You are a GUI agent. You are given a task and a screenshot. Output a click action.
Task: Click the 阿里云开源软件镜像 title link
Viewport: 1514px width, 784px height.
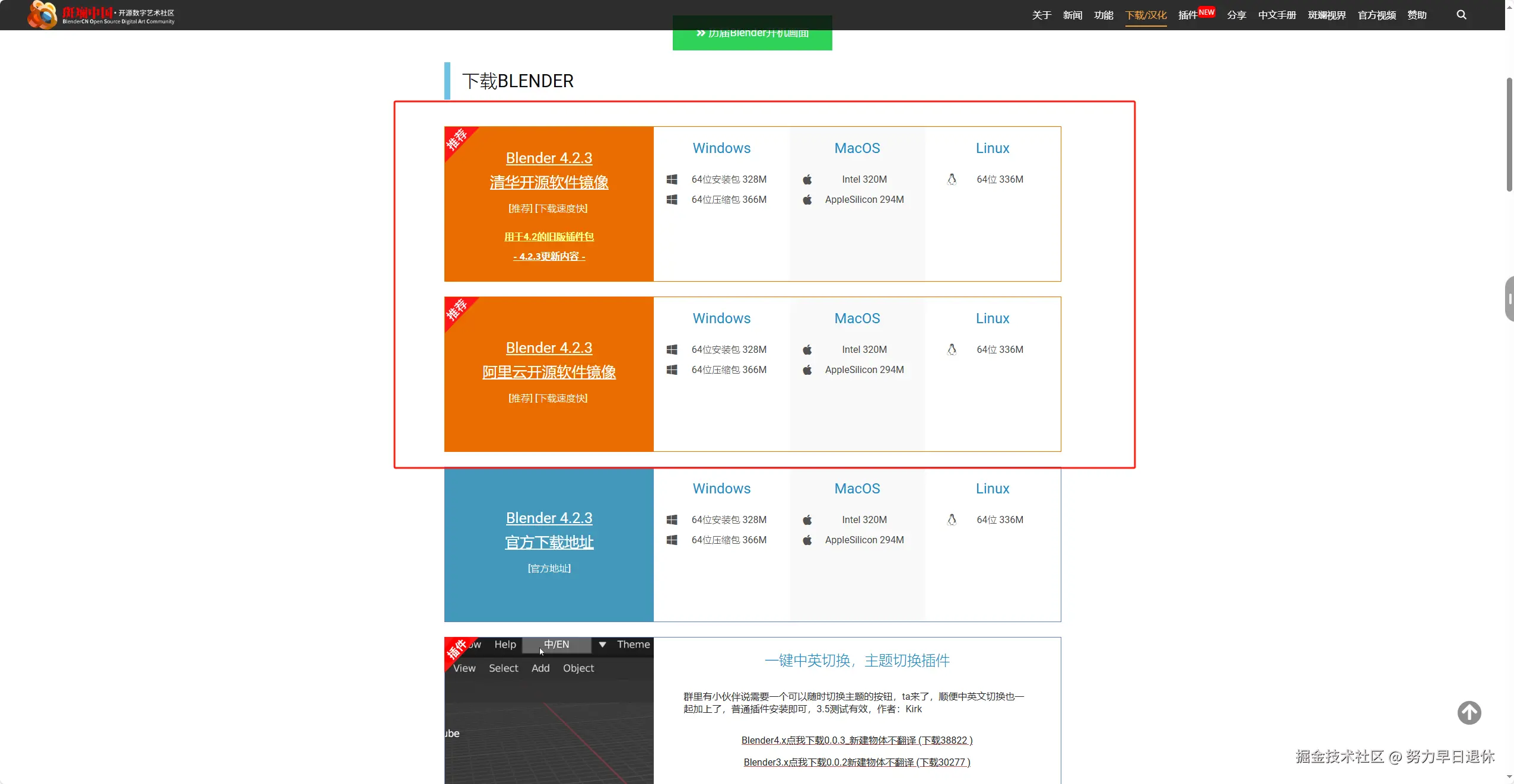point(549,372)
